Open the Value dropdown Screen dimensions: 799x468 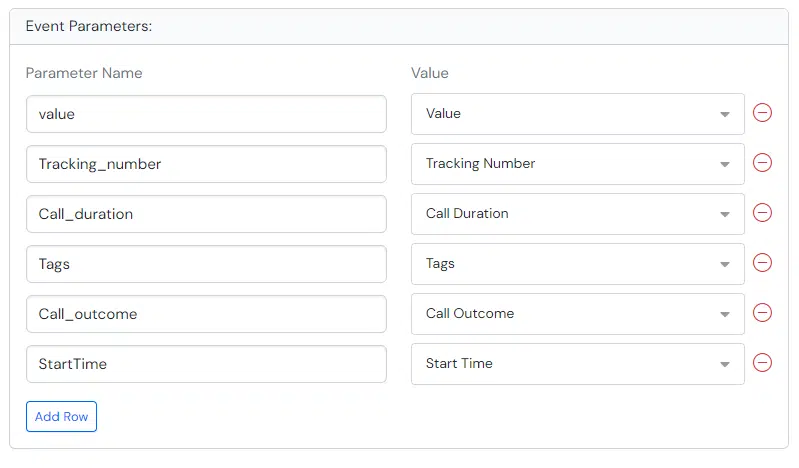(577, 114)
